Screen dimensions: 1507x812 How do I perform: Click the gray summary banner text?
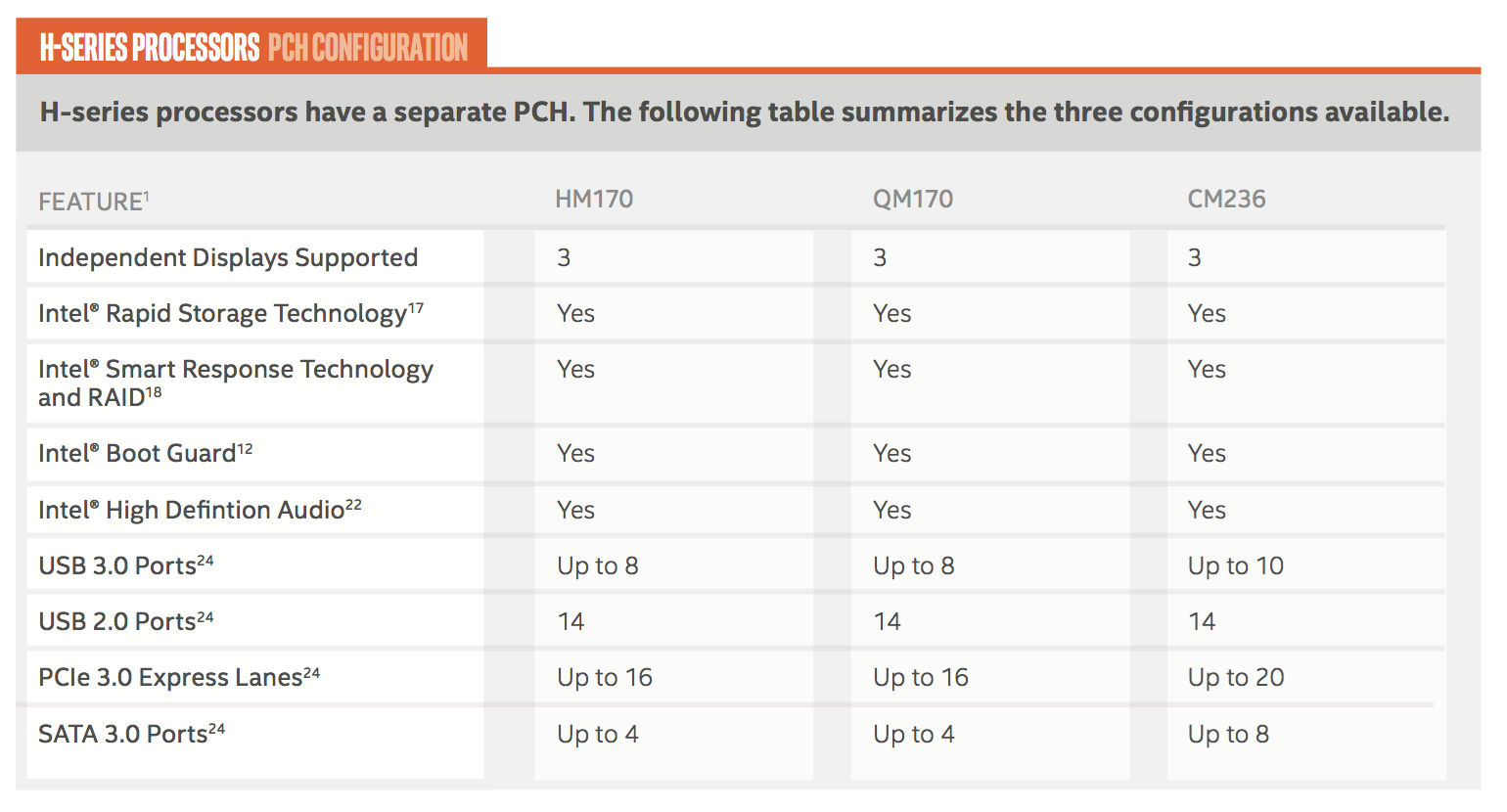coord(745,112)
